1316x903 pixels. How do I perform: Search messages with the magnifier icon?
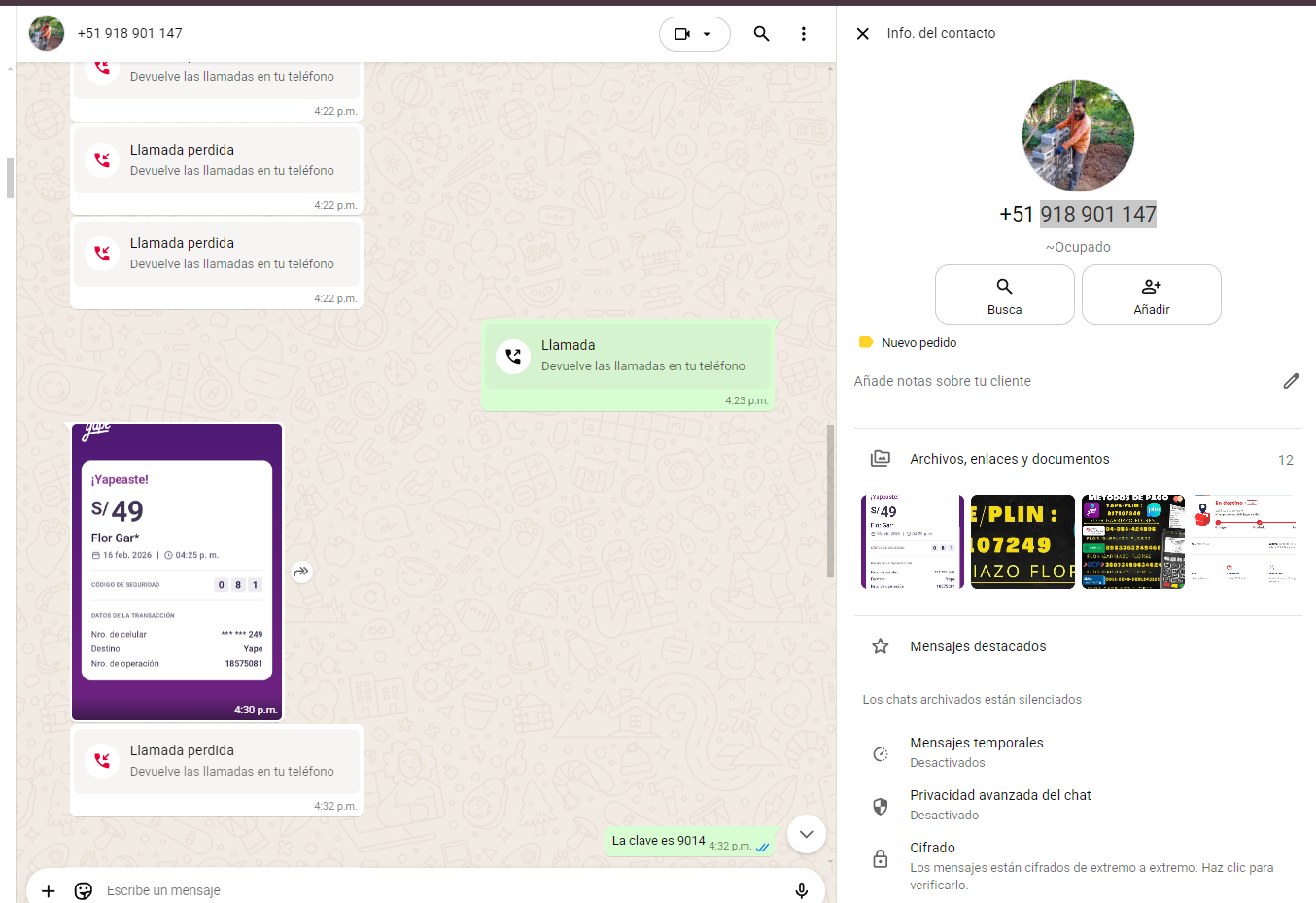(761, 34)
